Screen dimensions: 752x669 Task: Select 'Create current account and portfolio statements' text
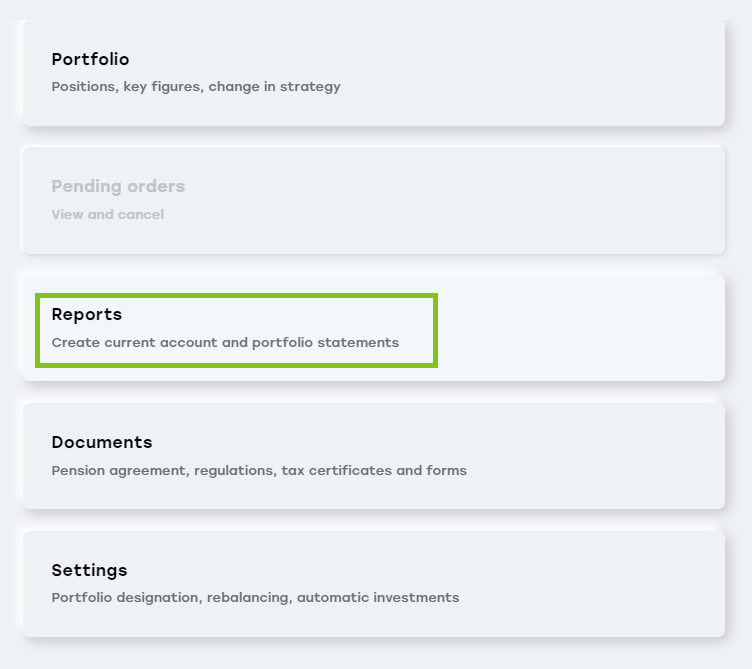[225, 343]
